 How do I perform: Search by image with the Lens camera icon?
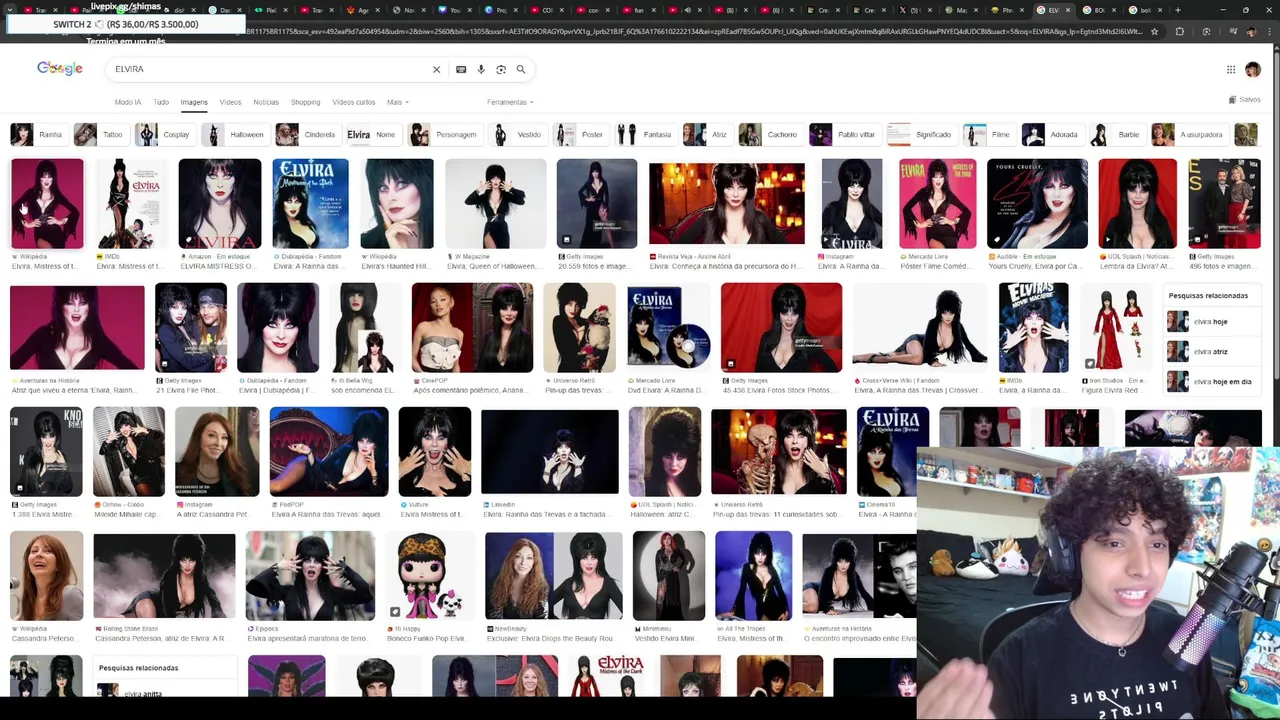coord(501,69)
